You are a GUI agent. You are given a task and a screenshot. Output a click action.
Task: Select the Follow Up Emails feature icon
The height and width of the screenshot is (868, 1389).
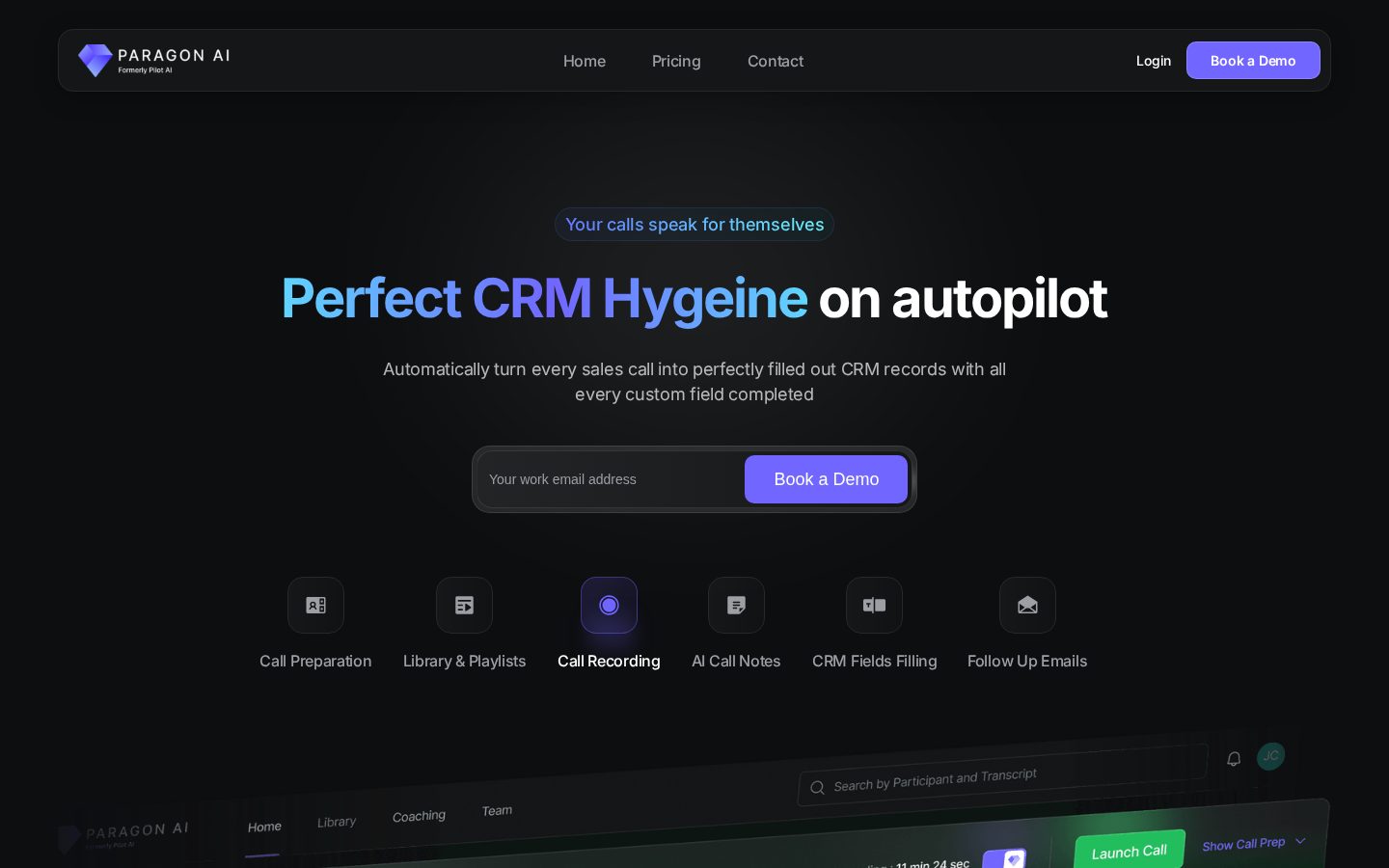click(1027, 605)
